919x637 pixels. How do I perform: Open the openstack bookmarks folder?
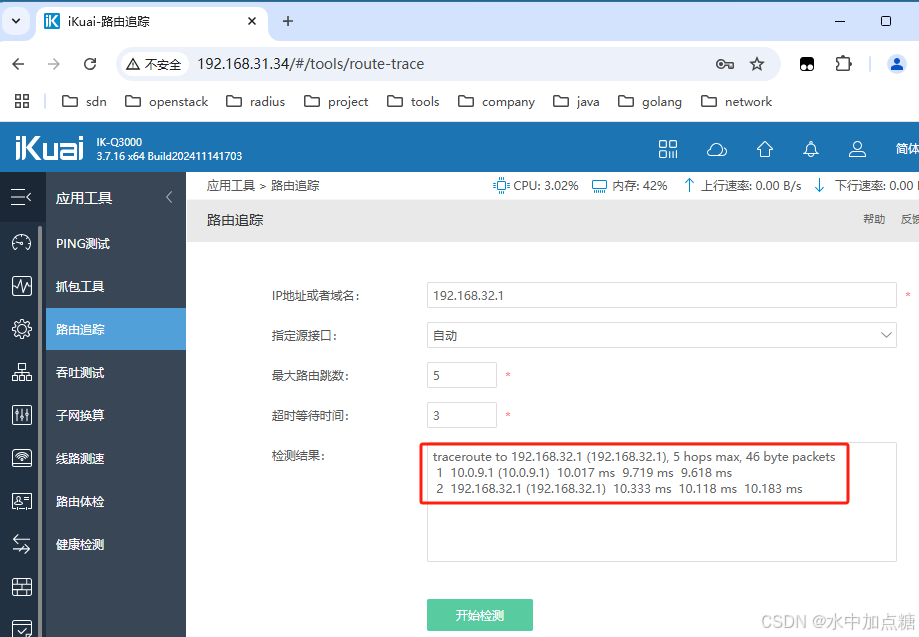click(166, 101)
